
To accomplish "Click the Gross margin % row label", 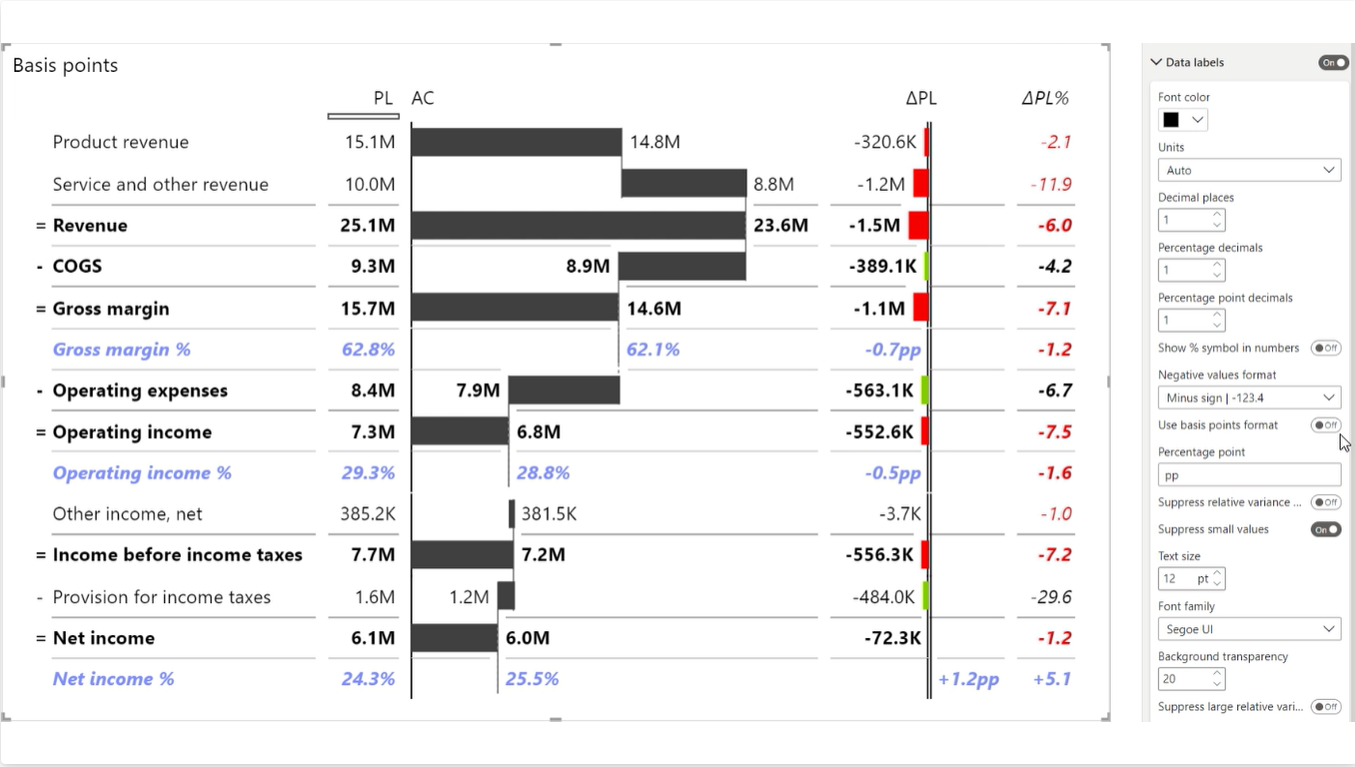I will coord(121,349).
